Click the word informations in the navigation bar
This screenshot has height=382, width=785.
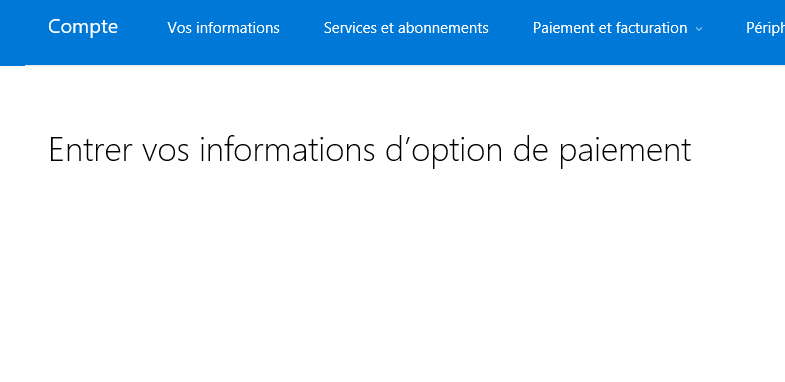pos(237,28)
